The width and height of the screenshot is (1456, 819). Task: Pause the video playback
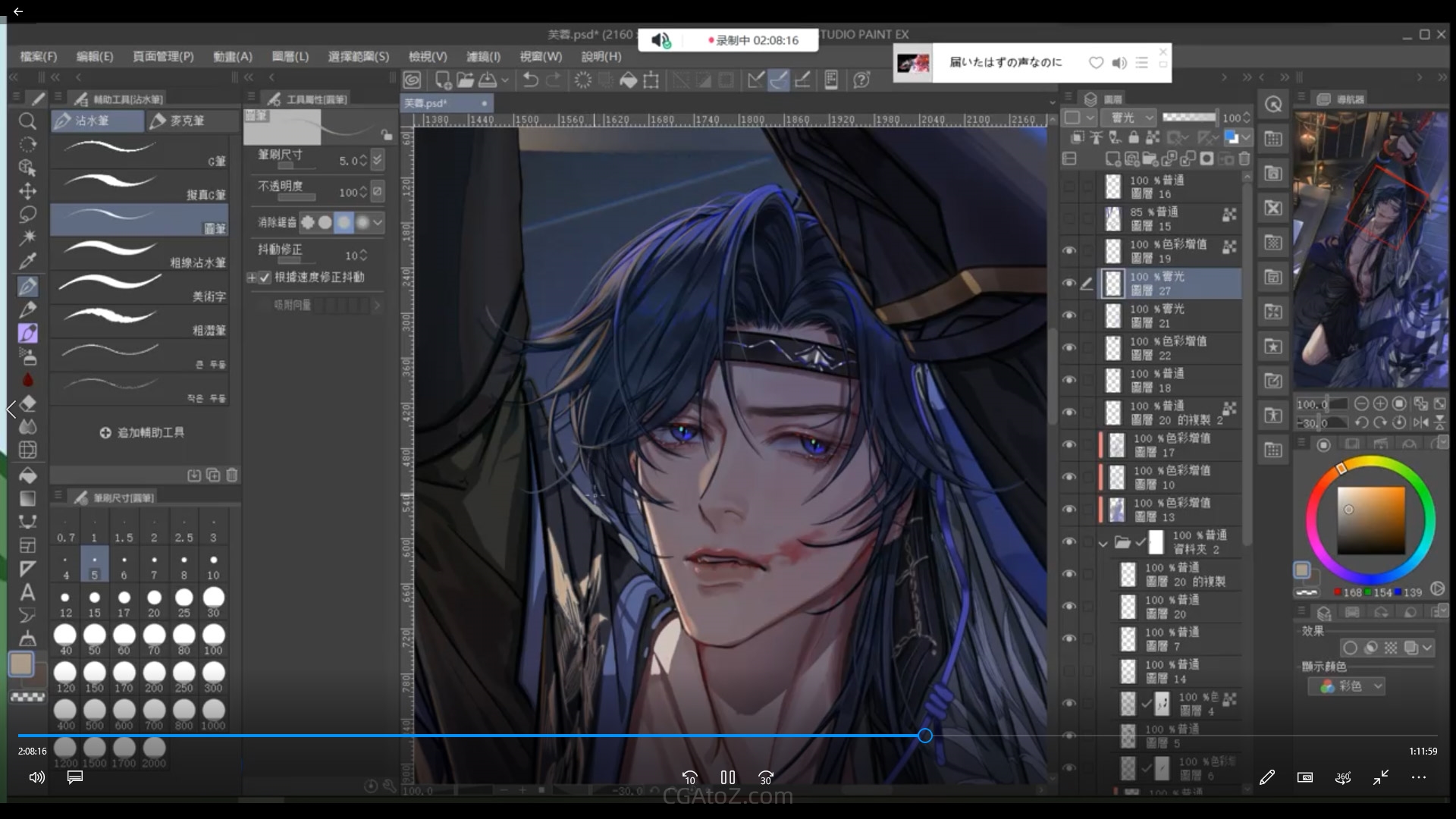[x=727, y=777]
